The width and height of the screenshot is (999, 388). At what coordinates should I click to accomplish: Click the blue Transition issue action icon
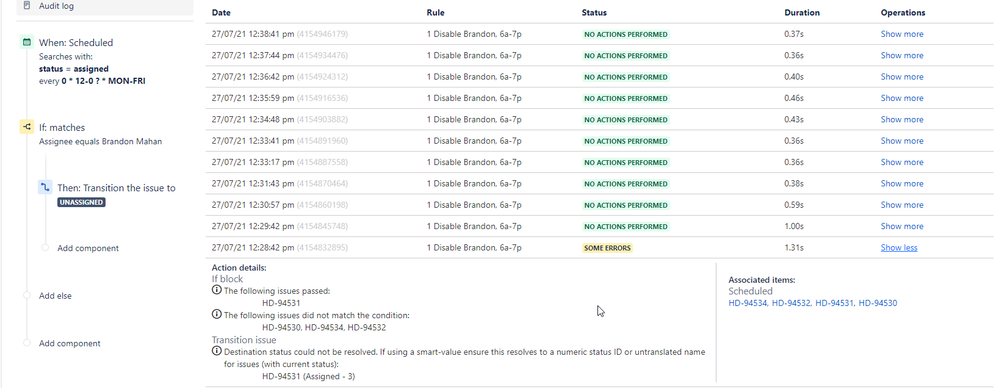click(x=45, y=188)
